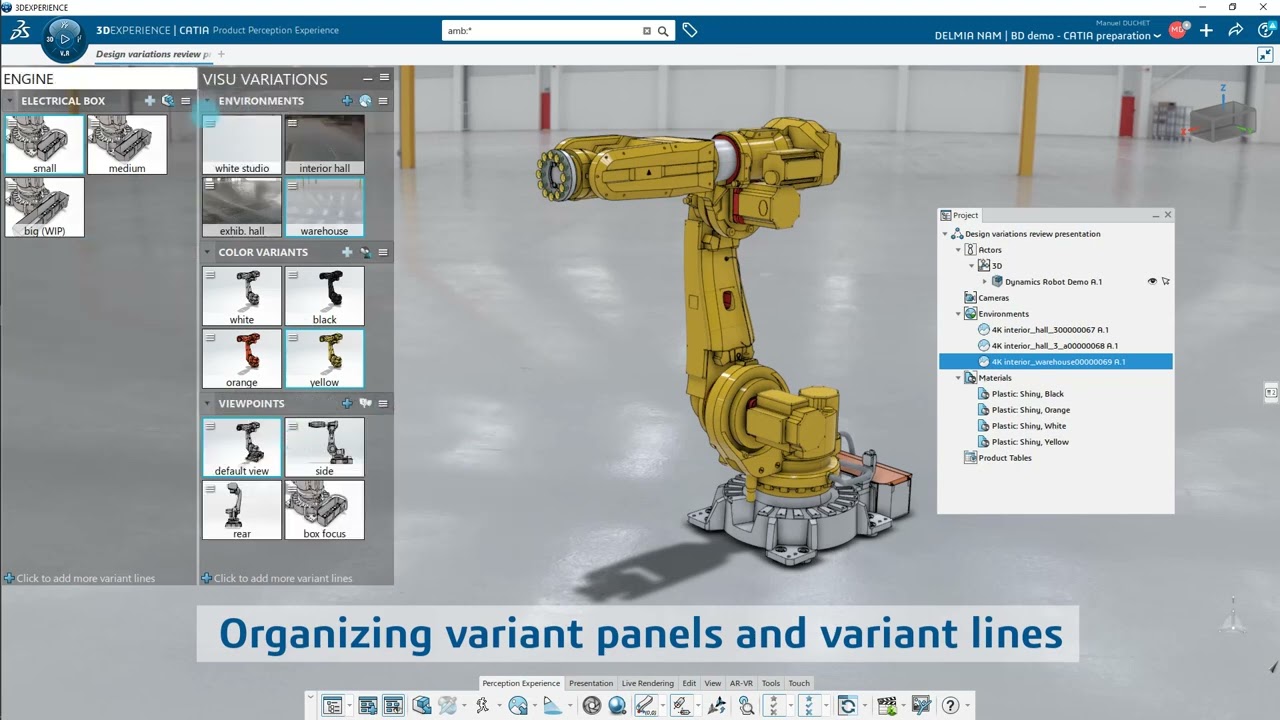Click to add more variant lines in Engine

(80, 578)
